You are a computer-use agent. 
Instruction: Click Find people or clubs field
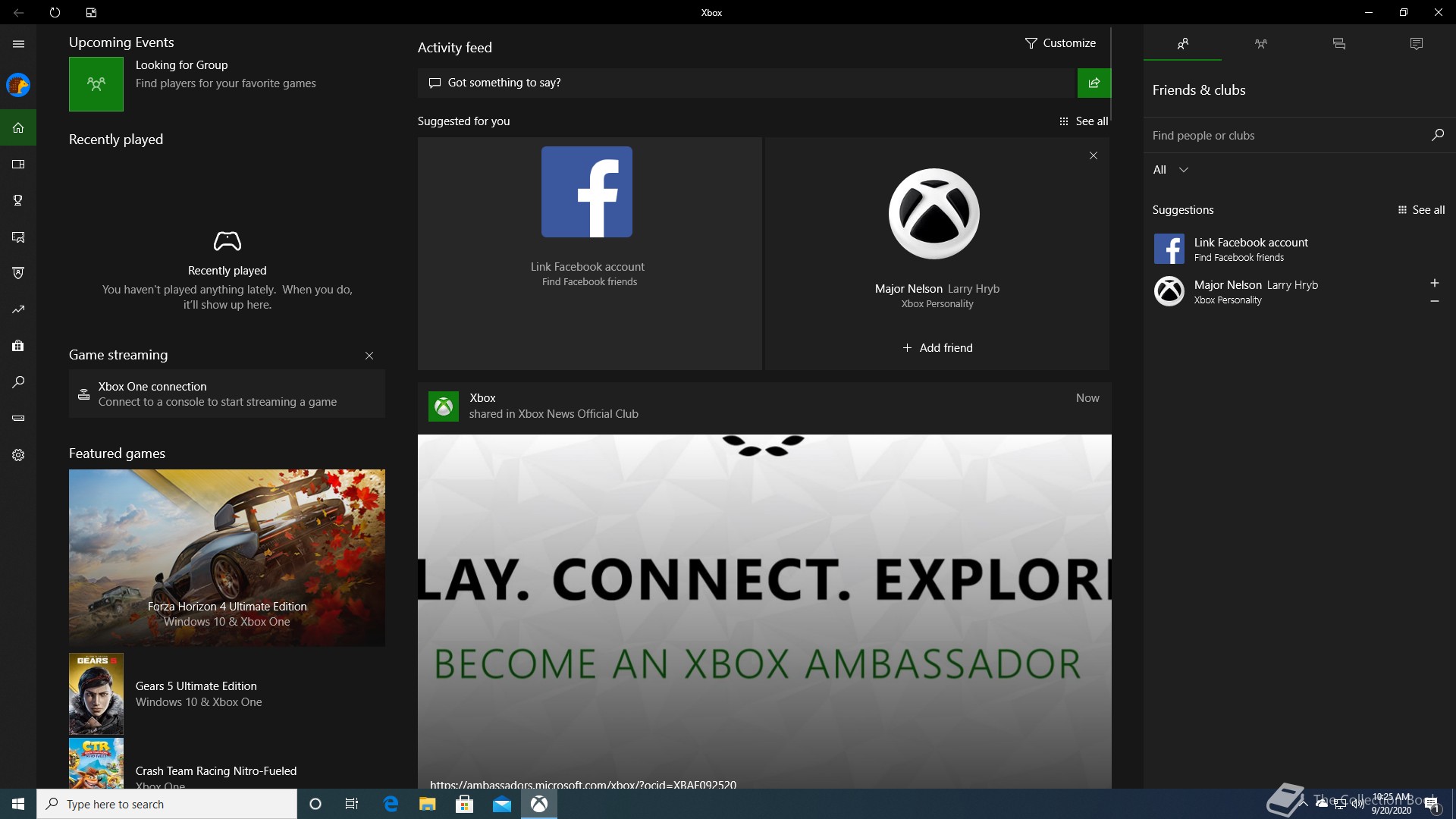click(x=1285, y=136)
